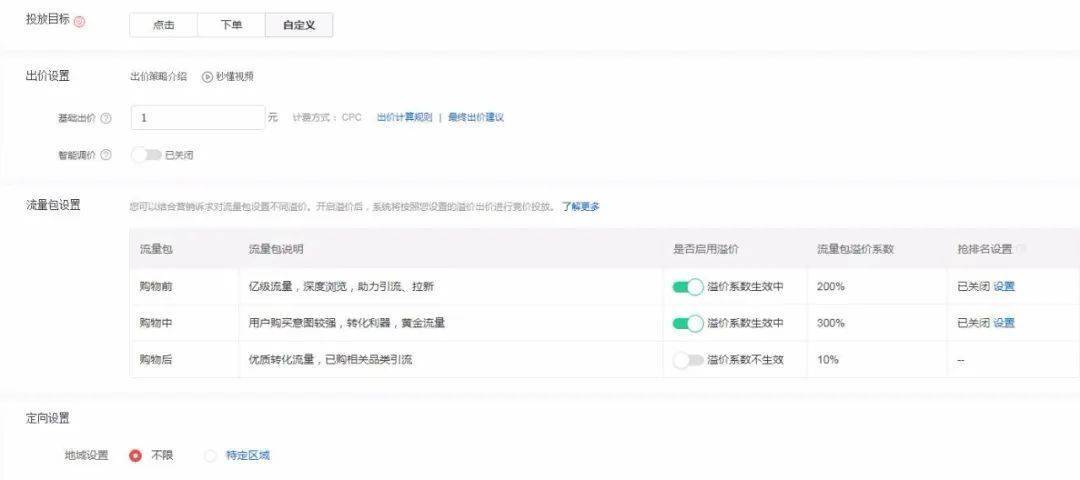Turn off premium toggle for 购物前
Screen dimensions: 1080x480
[x=687, y=287]
